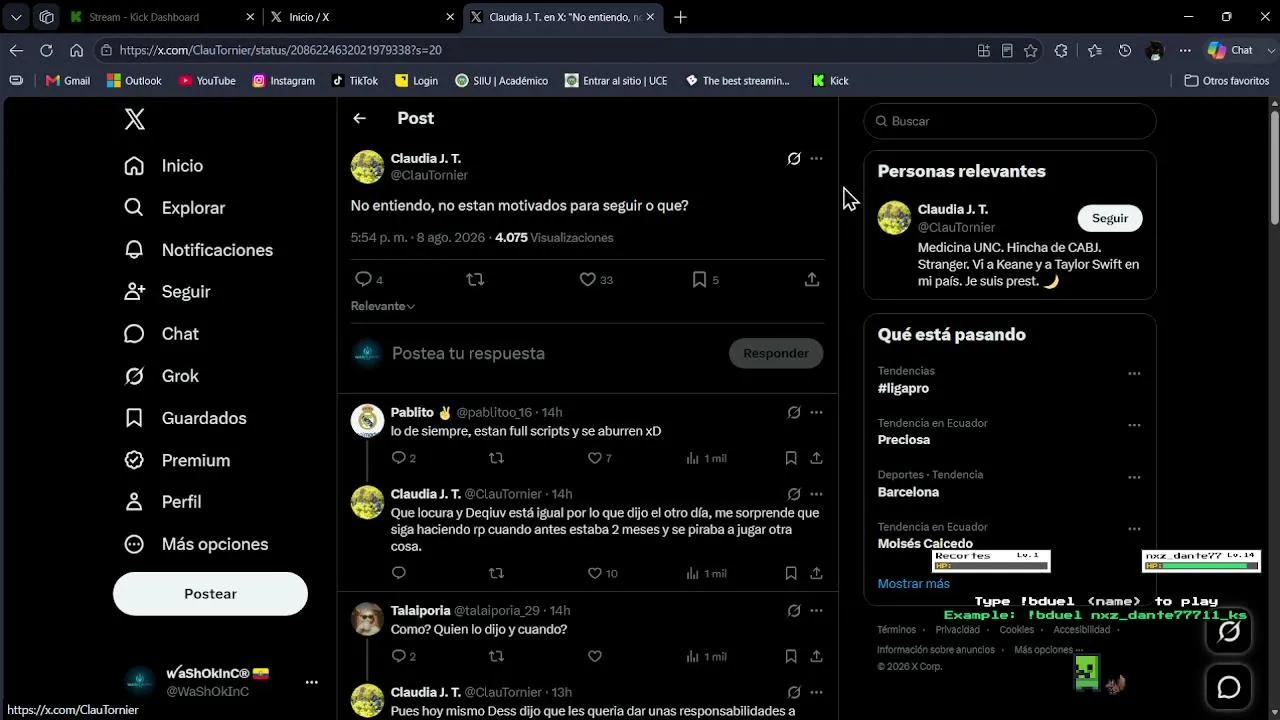Like Talaiporia's reply
This screenshot has width=1280, height=720.
click(x=594, y=656)
